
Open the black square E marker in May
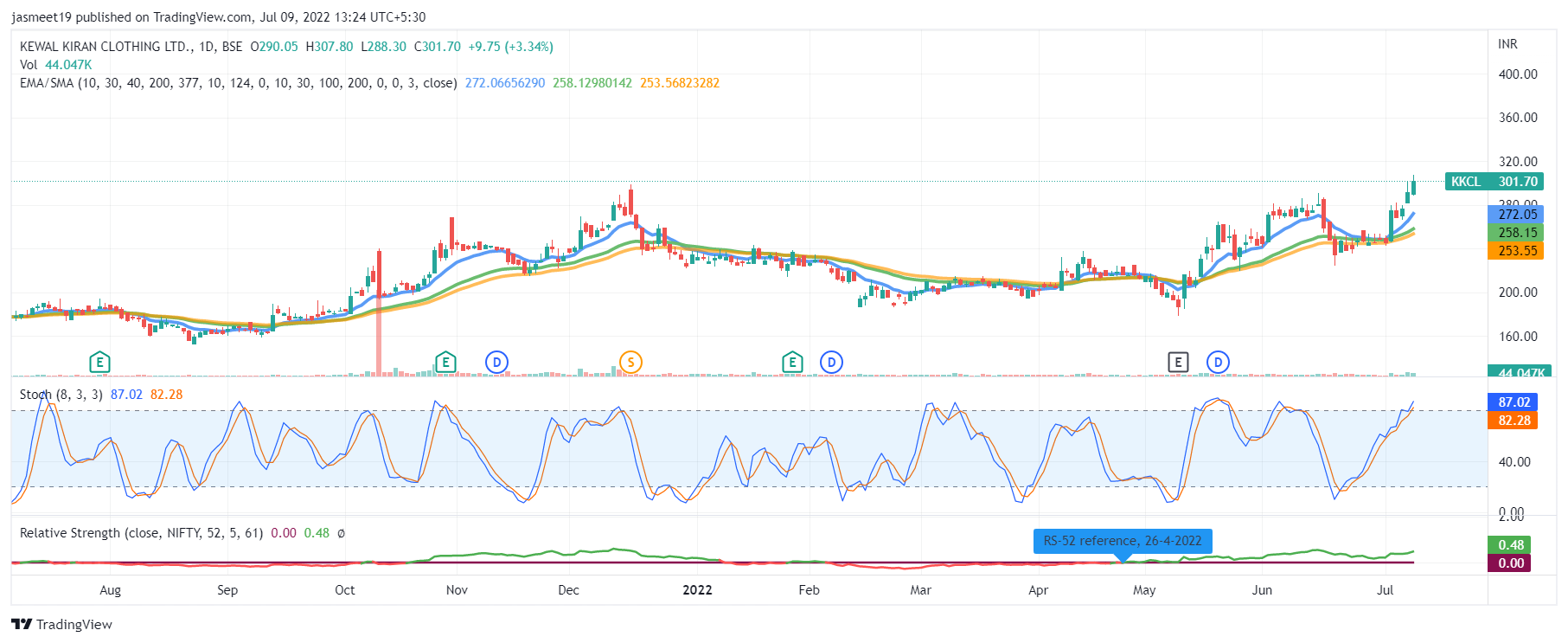click(x=1178, y=363)
